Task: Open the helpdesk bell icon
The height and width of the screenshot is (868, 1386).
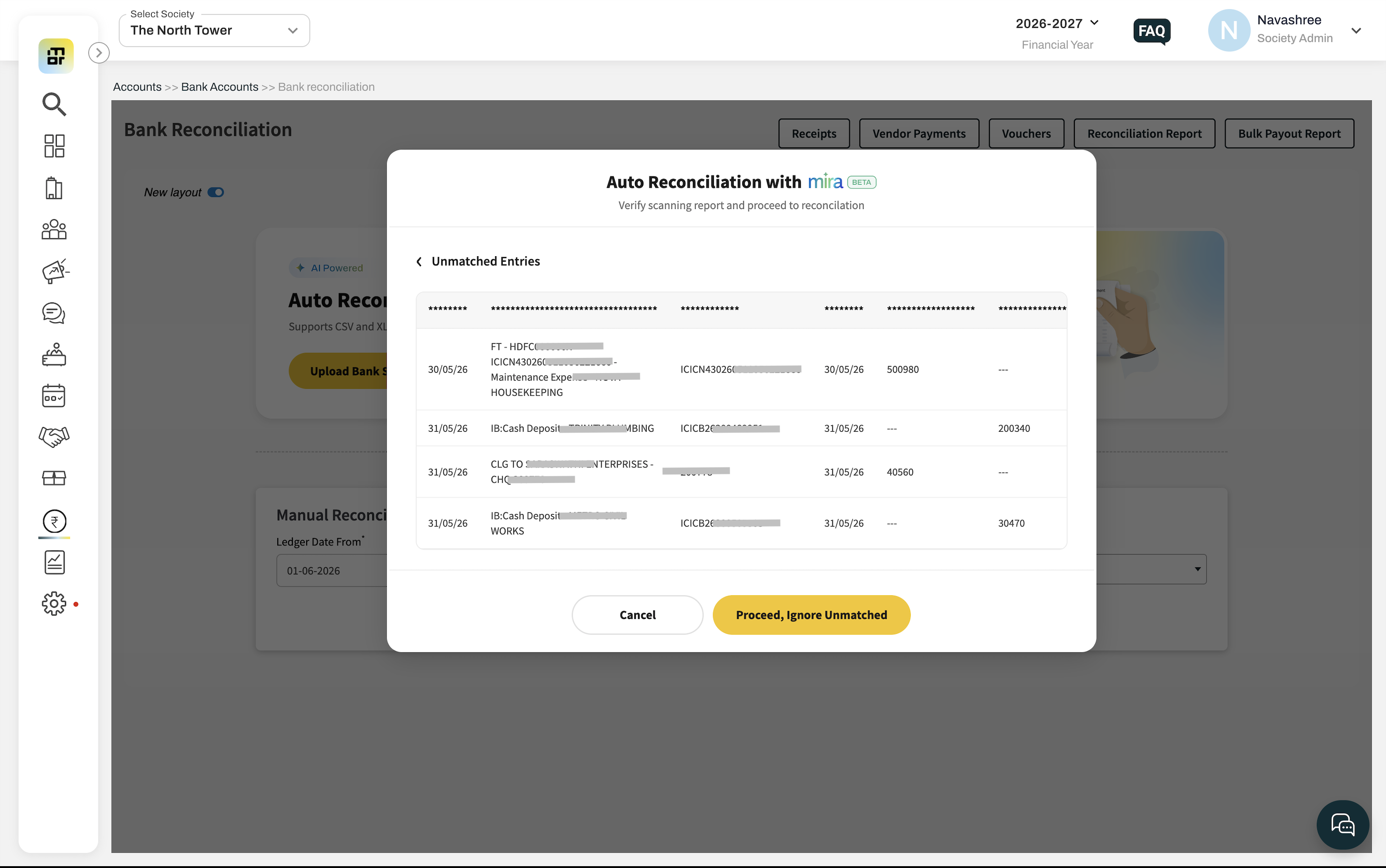Action: coord(54,354)
